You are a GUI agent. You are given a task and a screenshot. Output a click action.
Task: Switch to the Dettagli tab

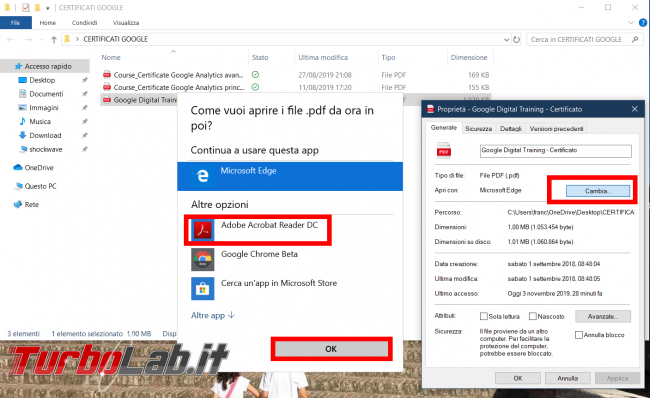pos(511,129)
